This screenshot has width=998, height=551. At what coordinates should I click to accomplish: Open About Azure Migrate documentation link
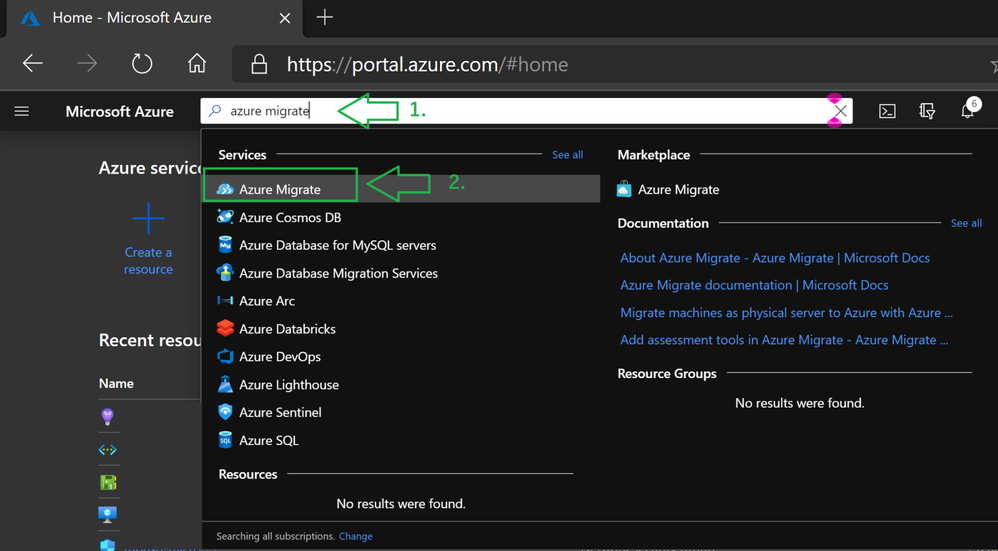(x=775, y=258)
